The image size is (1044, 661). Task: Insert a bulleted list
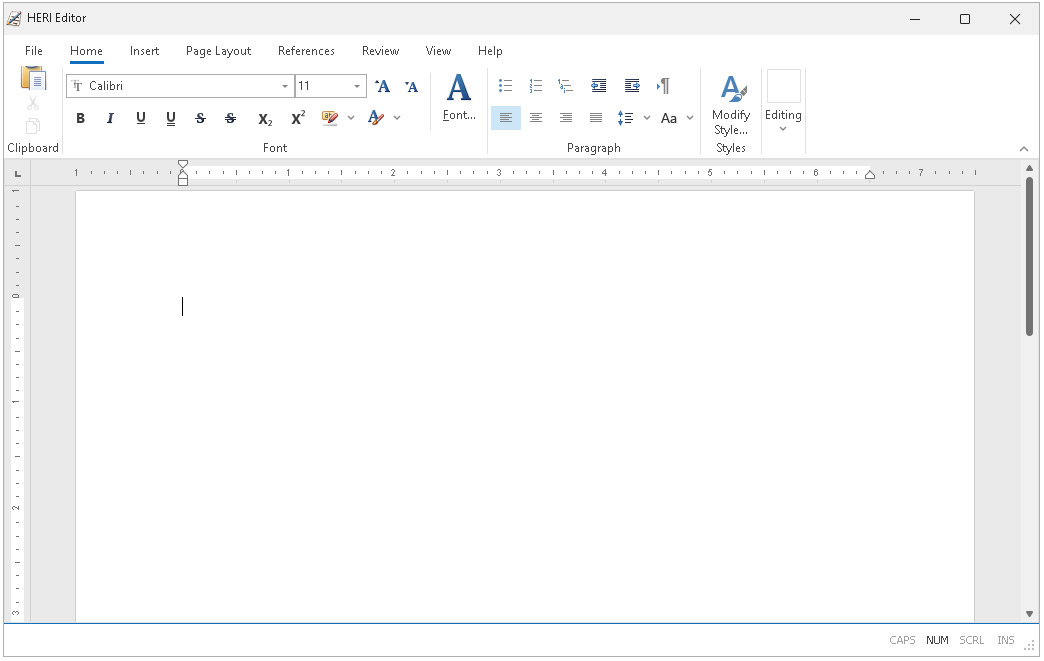tap(505, 85)
